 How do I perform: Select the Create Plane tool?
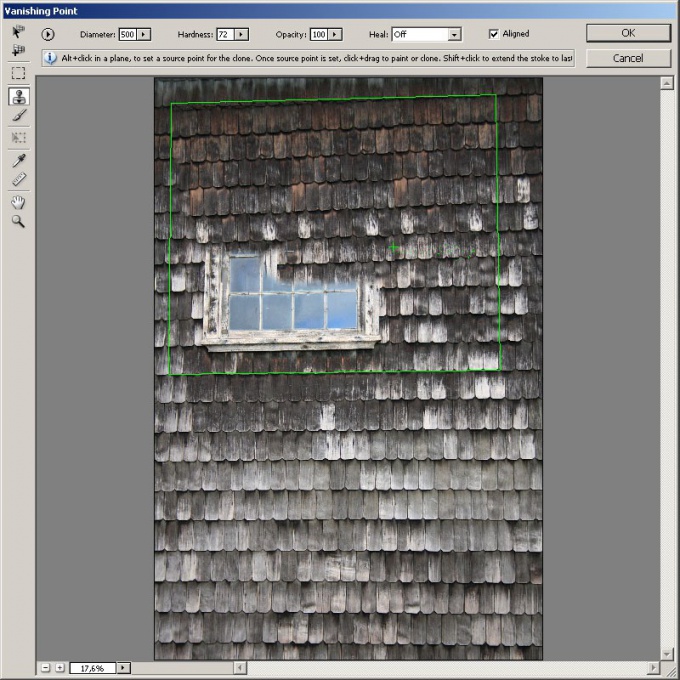[x=18, y=50]
